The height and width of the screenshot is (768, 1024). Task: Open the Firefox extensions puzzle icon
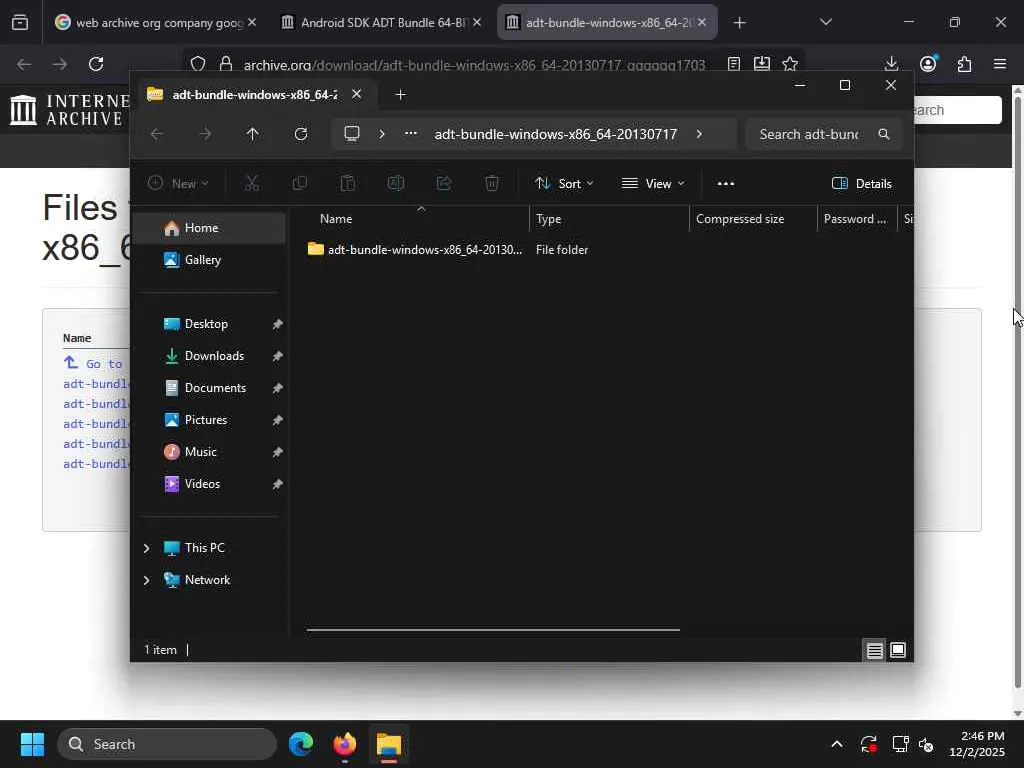coord(964,64)
